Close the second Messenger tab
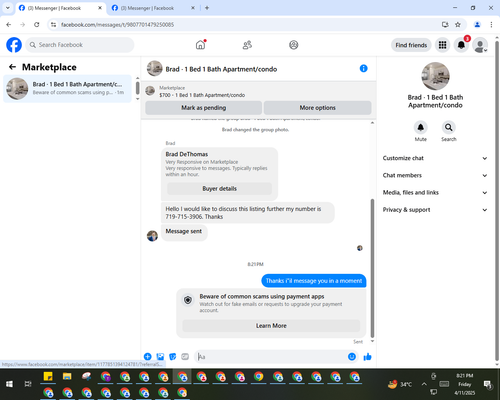Image resolution: width=500 pixels, height=400 pixels. [x=193, y=8]
